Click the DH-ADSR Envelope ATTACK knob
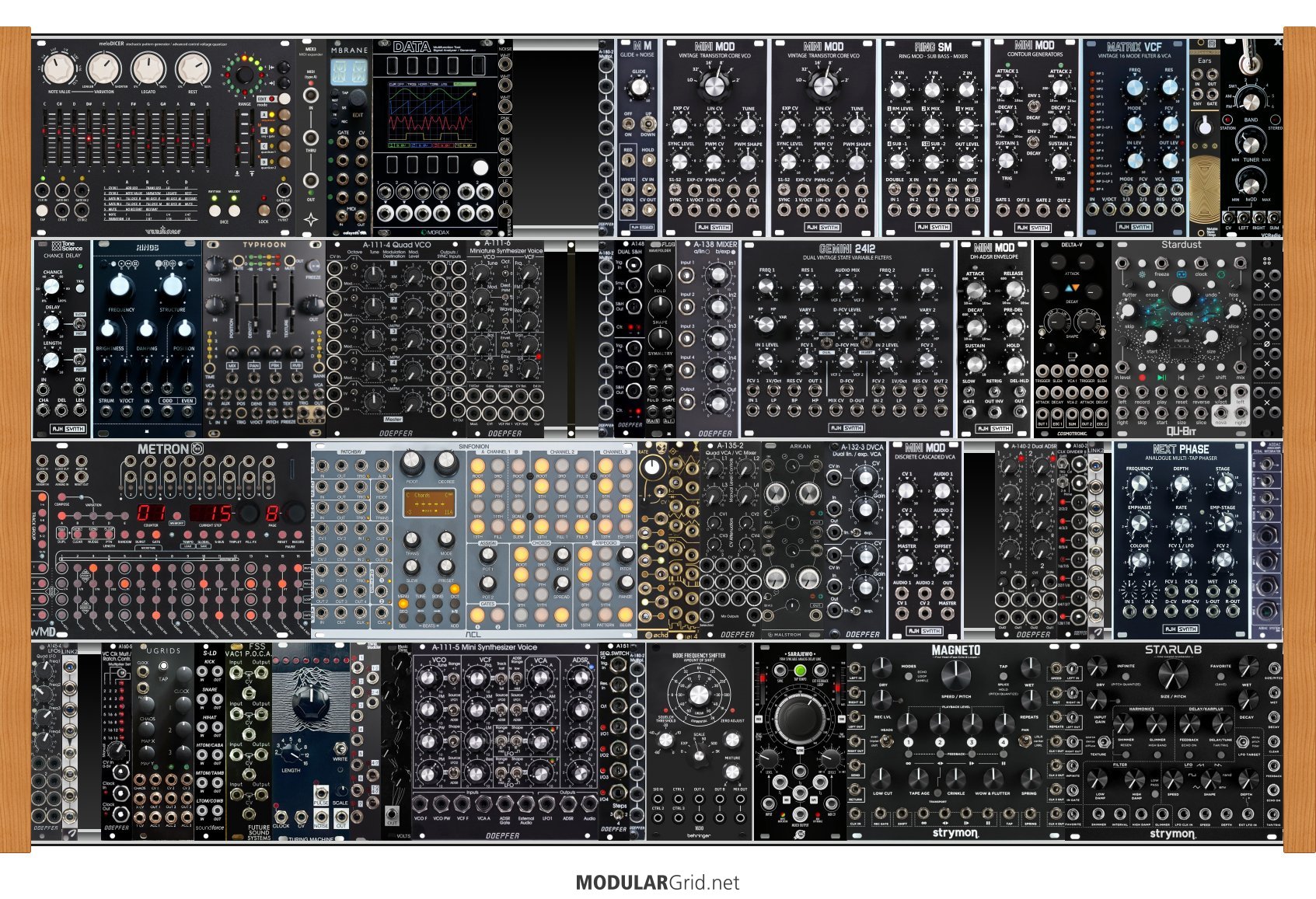 [975, 290]
